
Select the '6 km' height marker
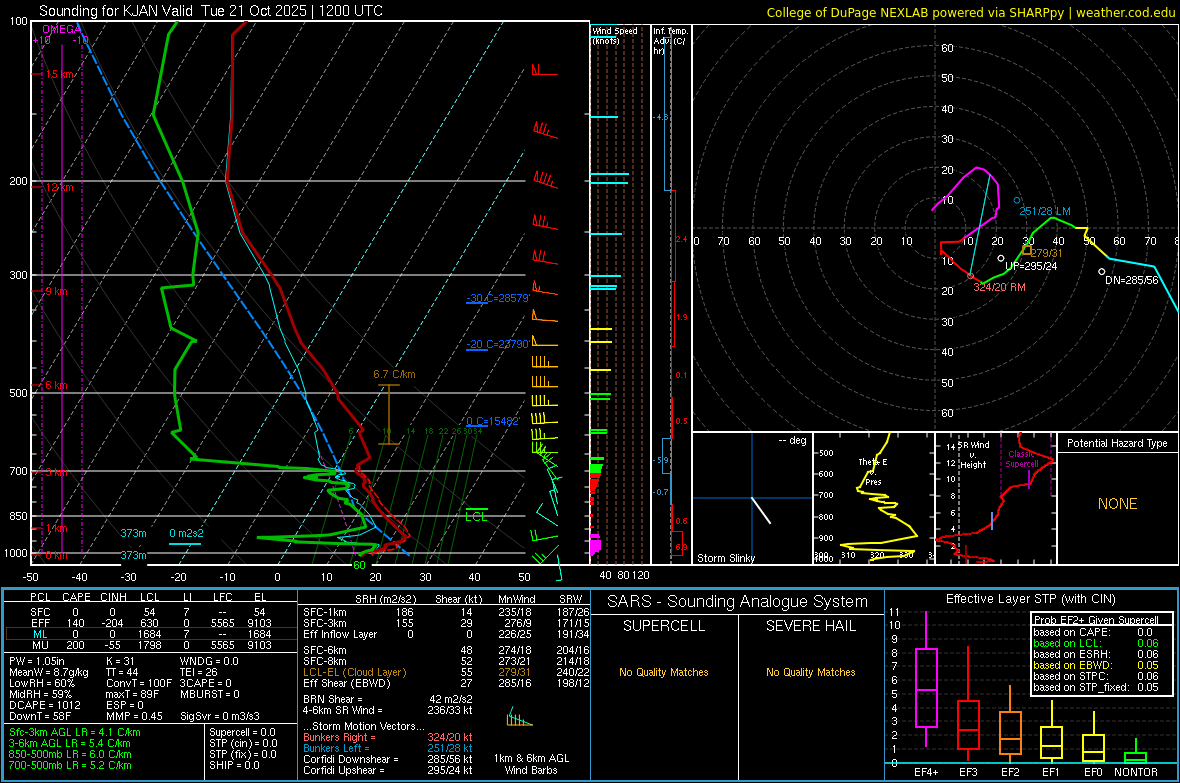(56, 385)
